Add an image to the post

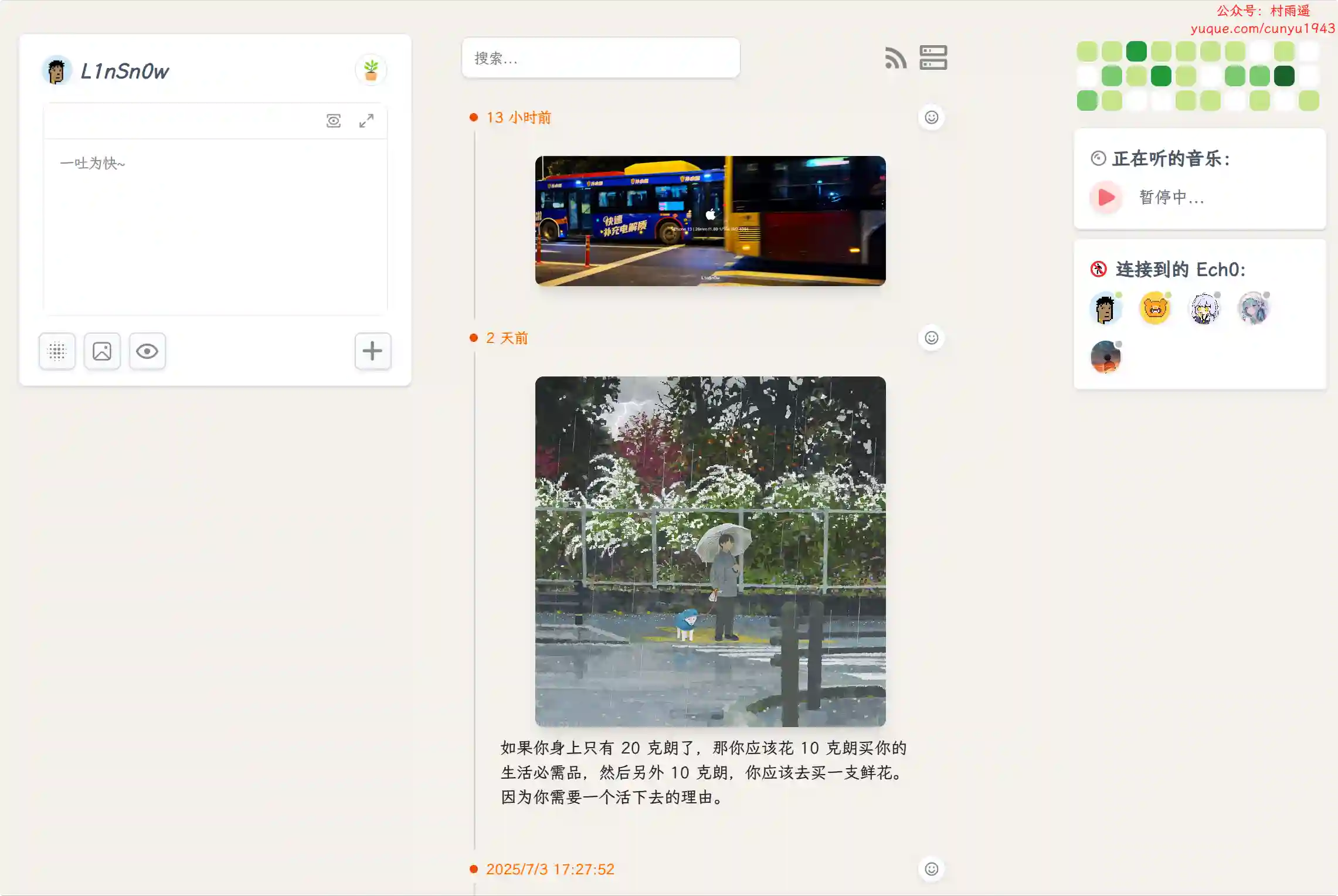(x=102, y=351)
